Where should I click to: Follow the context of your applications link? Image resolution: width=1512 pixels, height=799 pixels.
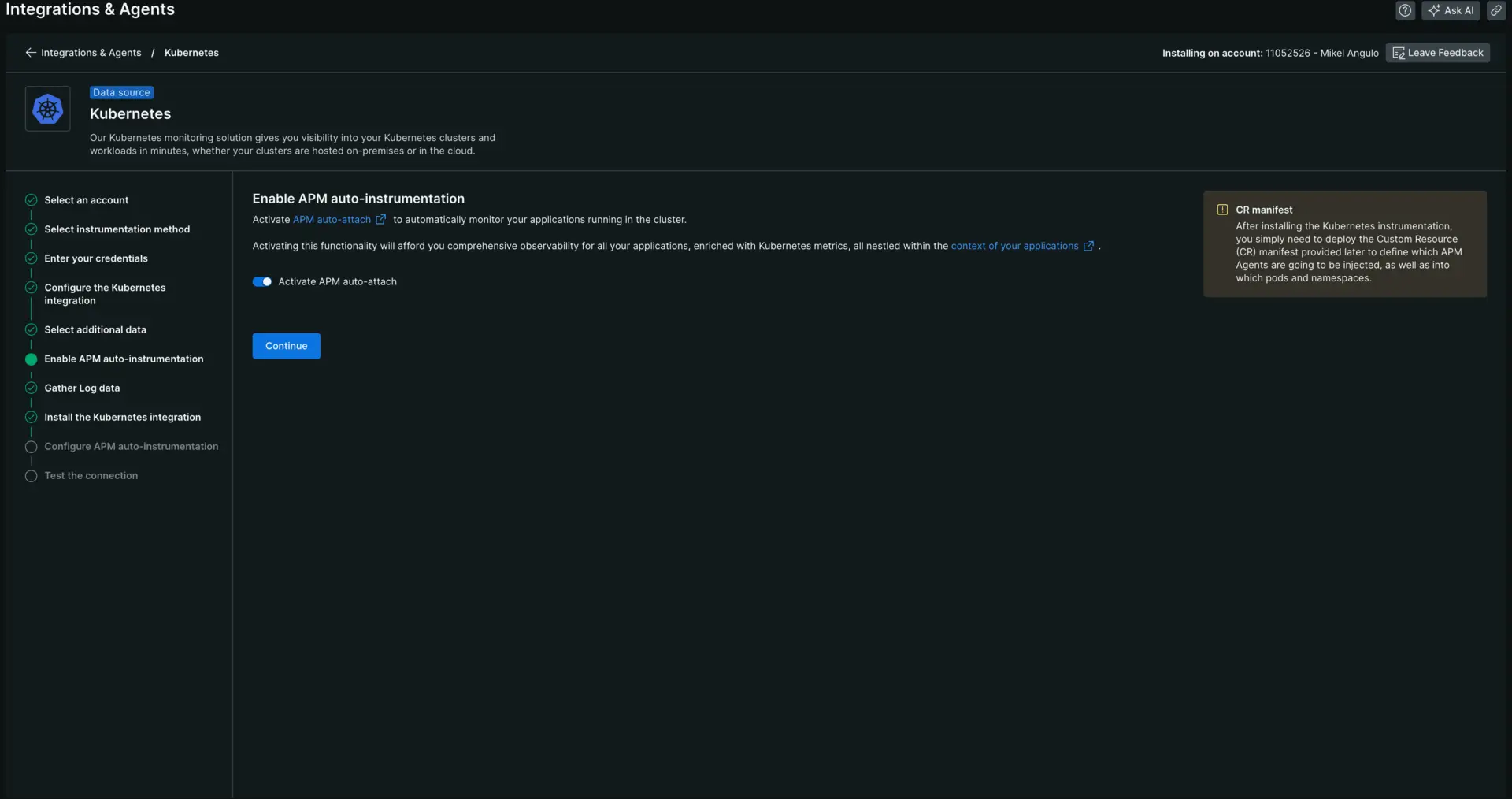[x=1014, y=246]
